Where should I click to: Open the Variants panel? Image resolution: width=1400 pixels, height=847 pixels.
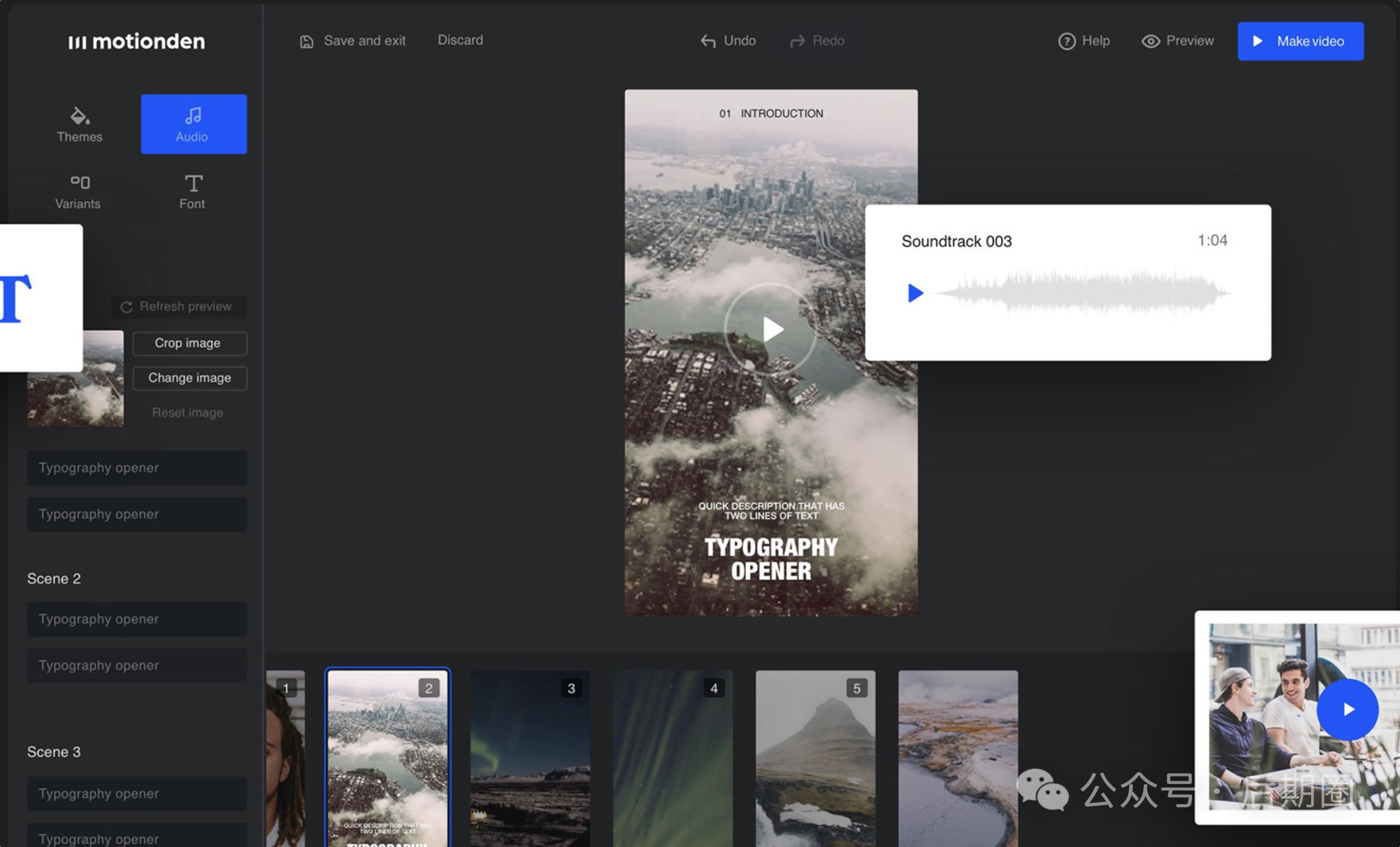[78, 191]
